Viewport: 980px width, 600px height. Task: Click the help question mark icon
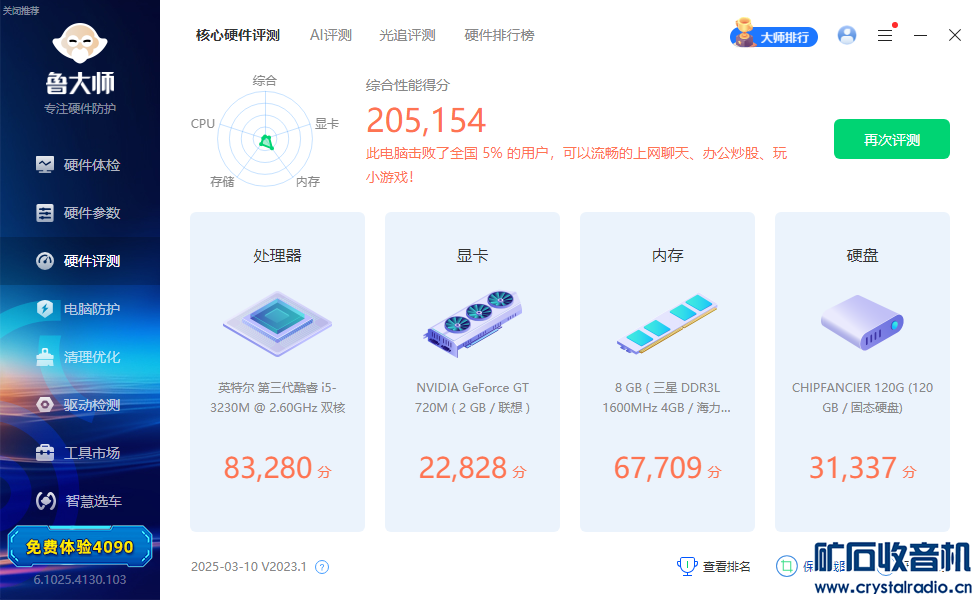(322, 567)
